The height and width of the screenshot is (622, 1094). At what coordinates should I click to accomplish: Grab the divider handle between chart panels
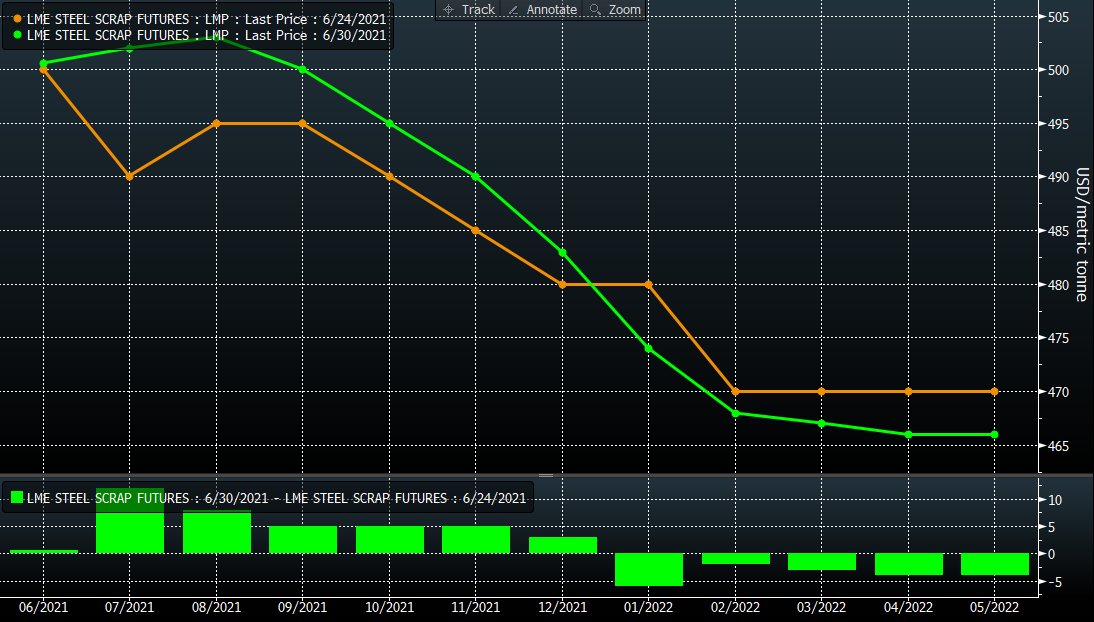click(546, 475)
